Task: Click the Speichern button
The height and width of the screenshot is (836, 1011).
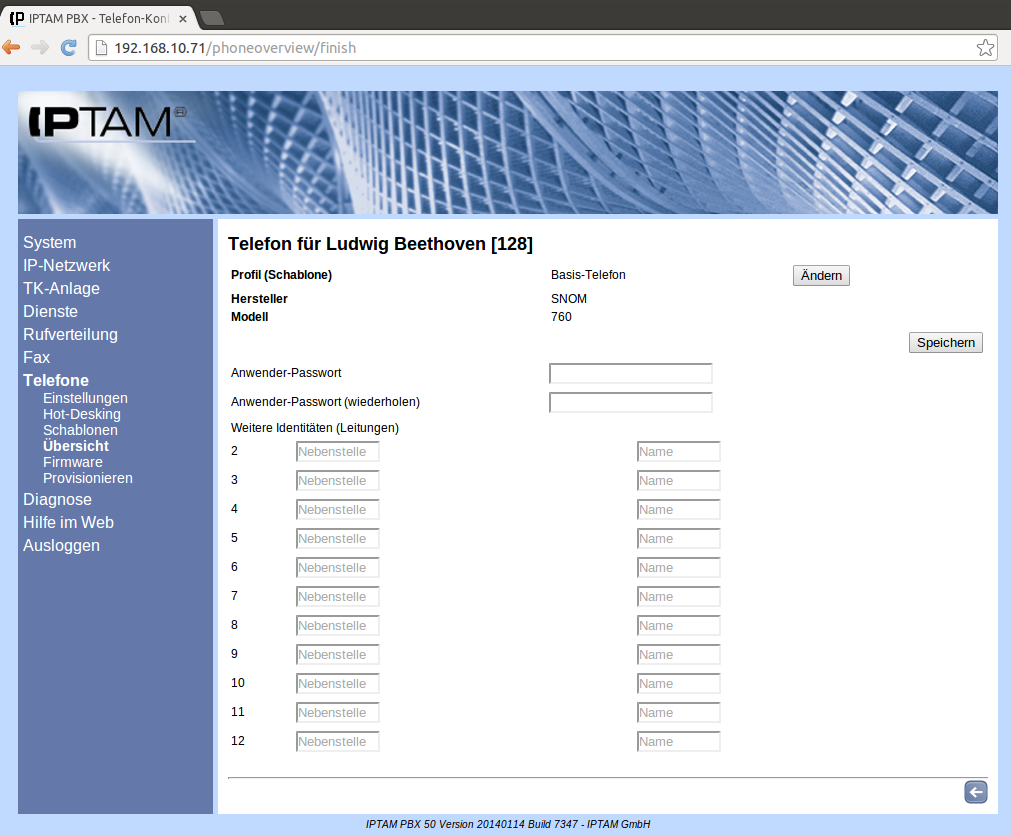Action: pyautogui.click(x=945, y=342)
